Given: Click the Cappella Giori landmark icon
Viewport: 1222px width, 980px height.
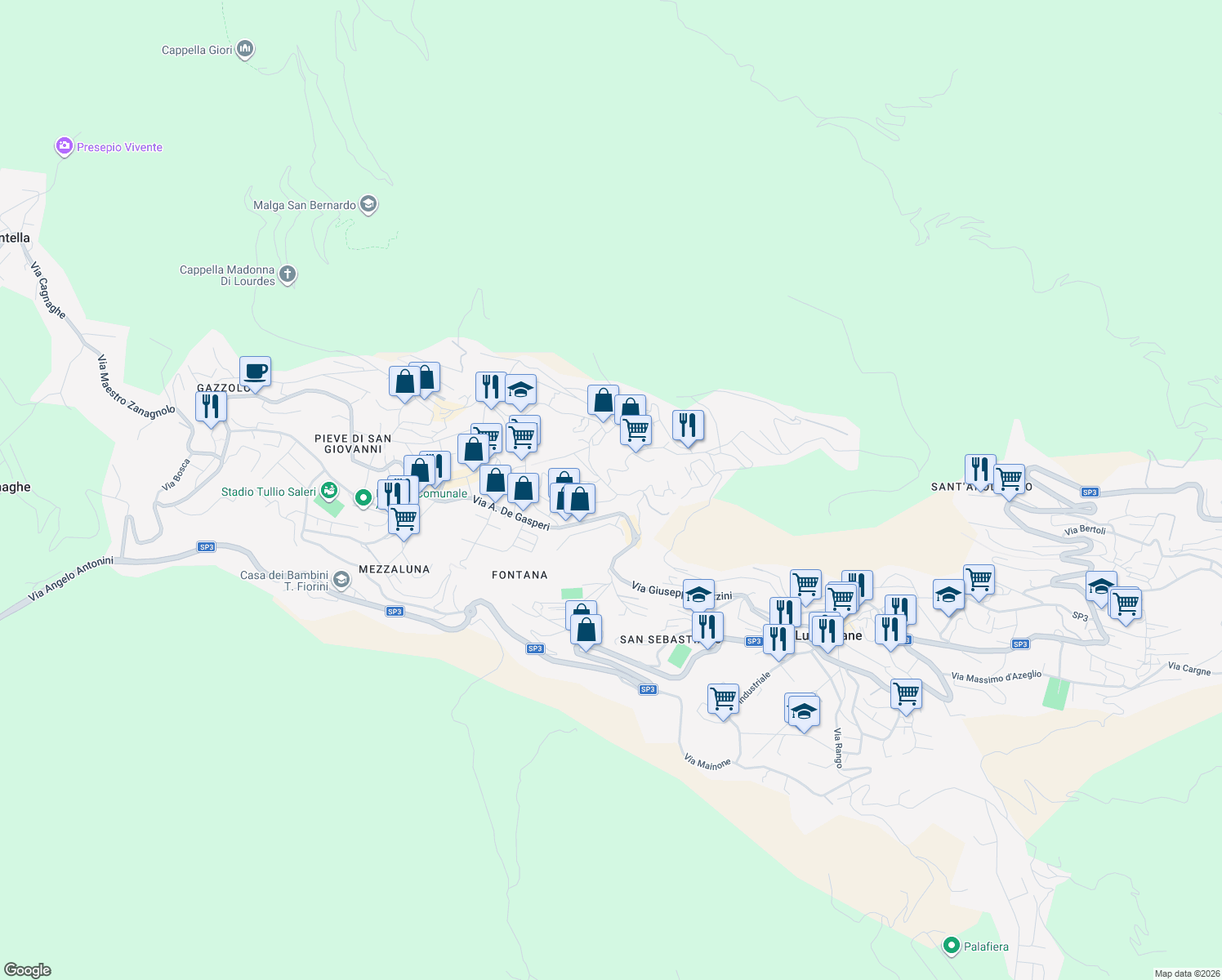Looking at the screenshot, I should (245, 50).
